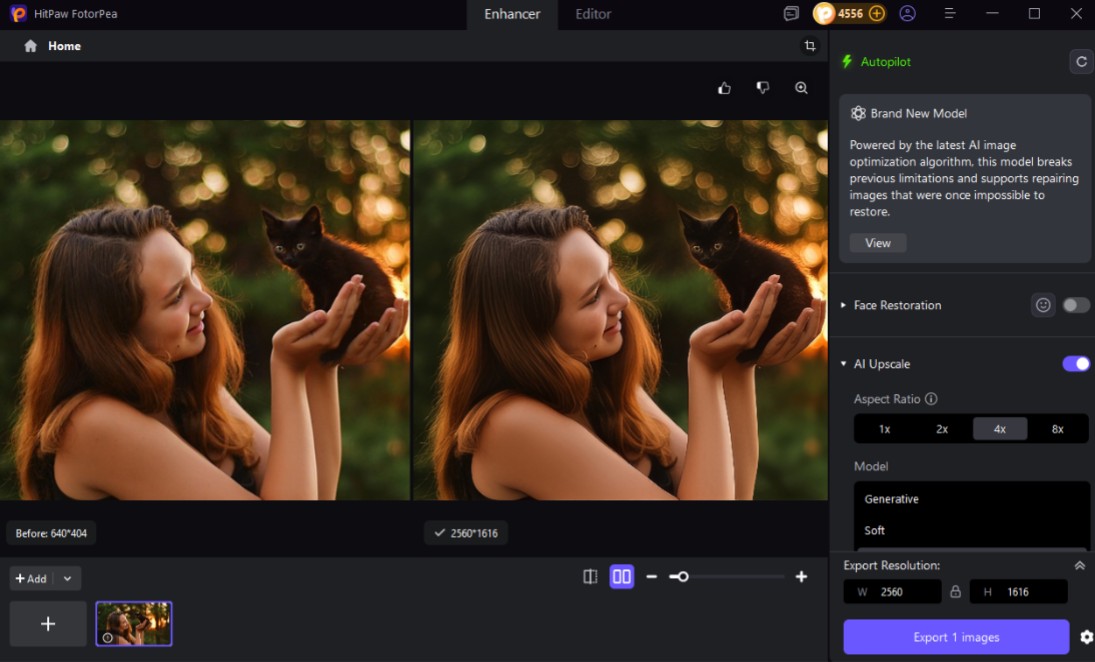The width and height of the screenshot is (1095, 662).
Task: Click the 2560*1616 output size badge
Action: click(466, 533)
